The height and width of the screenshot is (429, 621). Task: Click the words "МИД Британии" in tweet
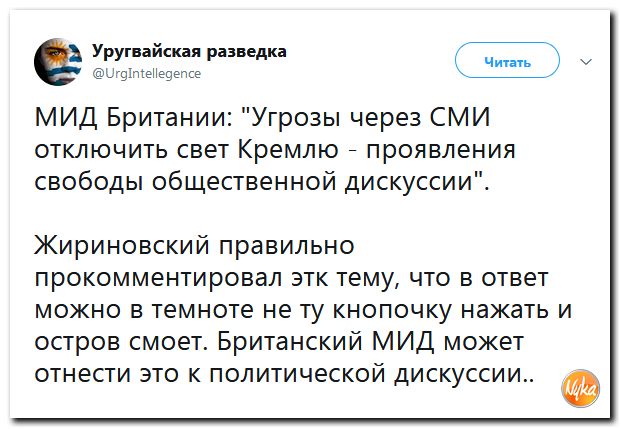click(134, 117)
